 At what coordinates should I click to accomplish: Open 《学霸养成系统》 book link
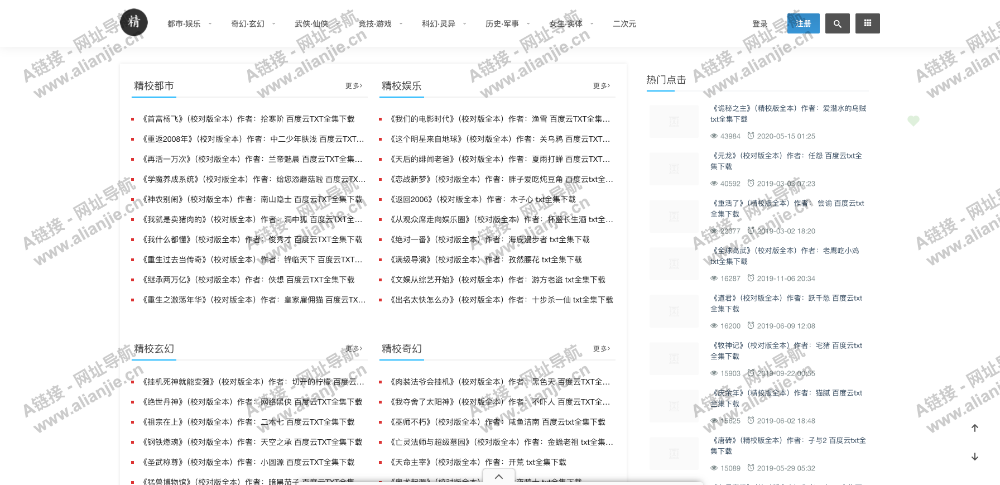point(254,179)
